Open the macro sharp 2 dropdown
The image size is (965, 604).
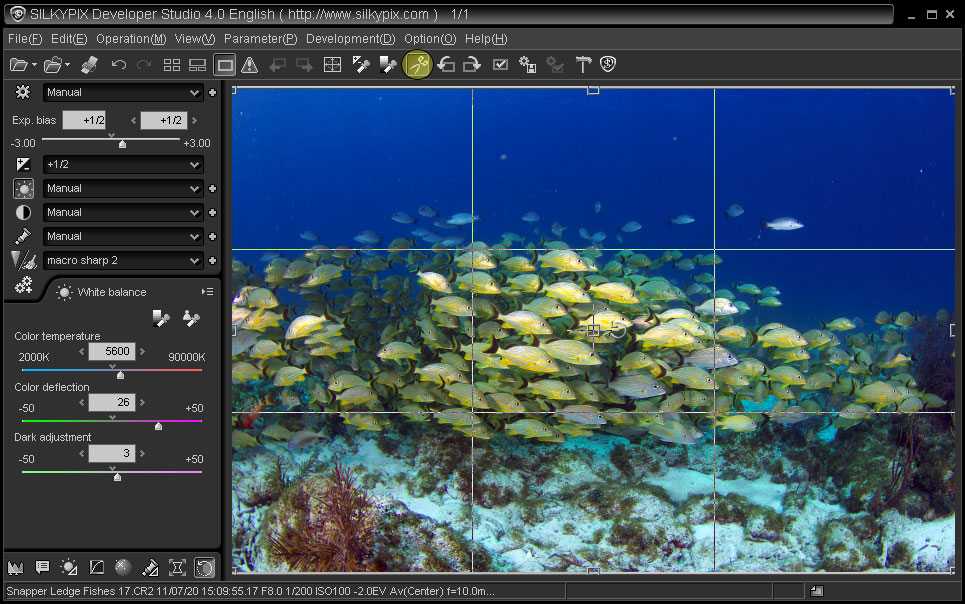click(x=123, y=260)
